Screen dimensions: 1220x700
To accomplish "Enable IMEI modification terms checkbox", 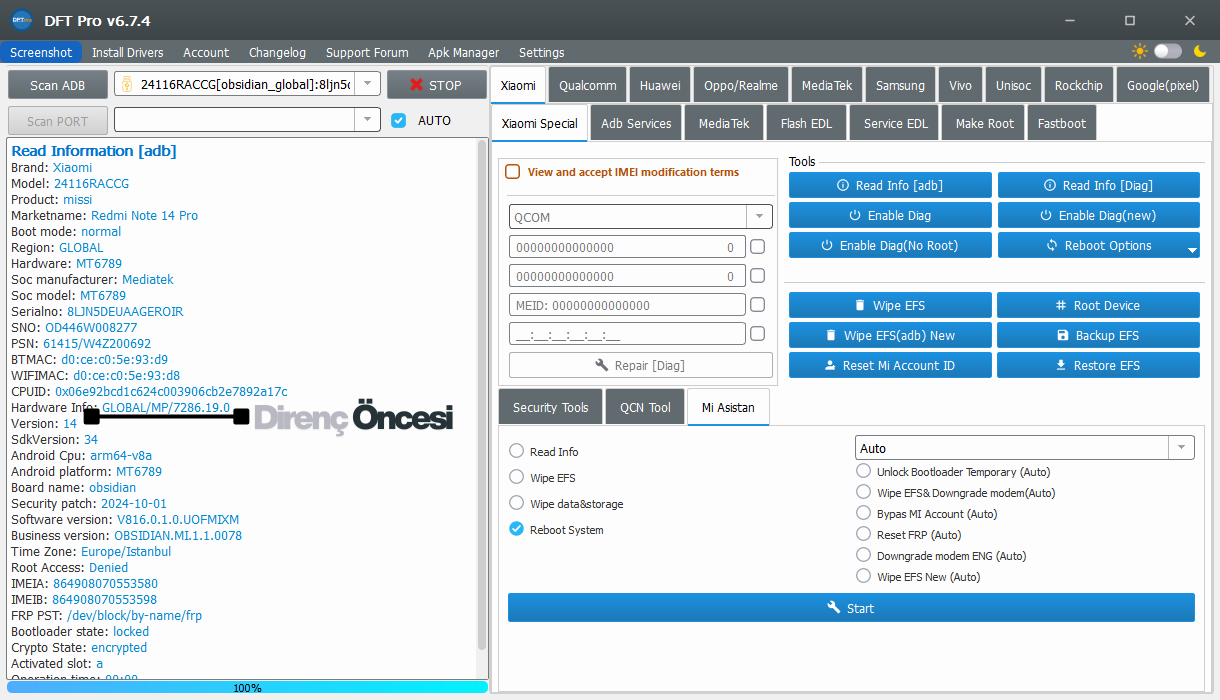I will click(x=512, y=172).
